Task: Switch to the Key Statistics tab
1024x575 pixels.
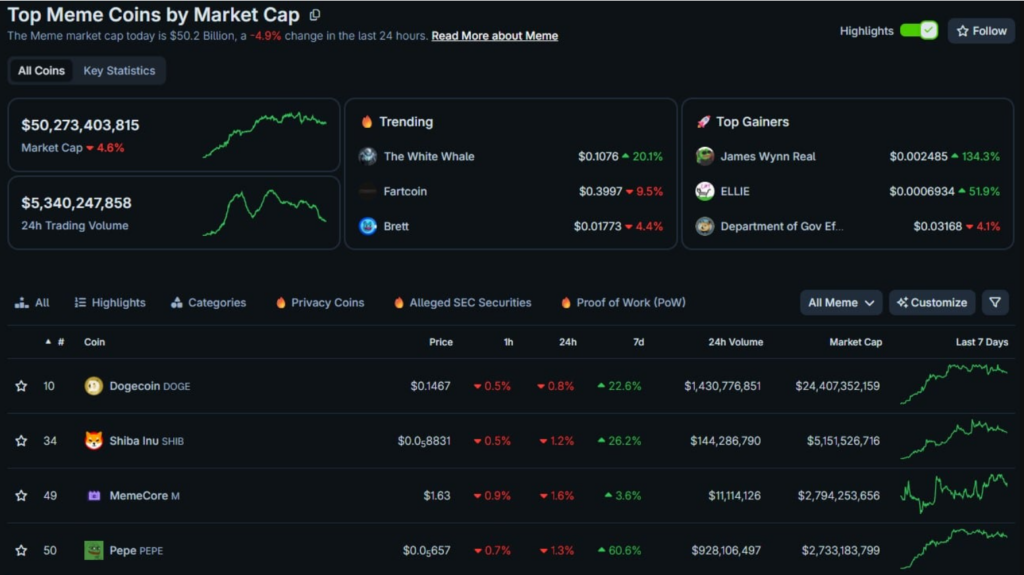Action: [x=119, y=71]
